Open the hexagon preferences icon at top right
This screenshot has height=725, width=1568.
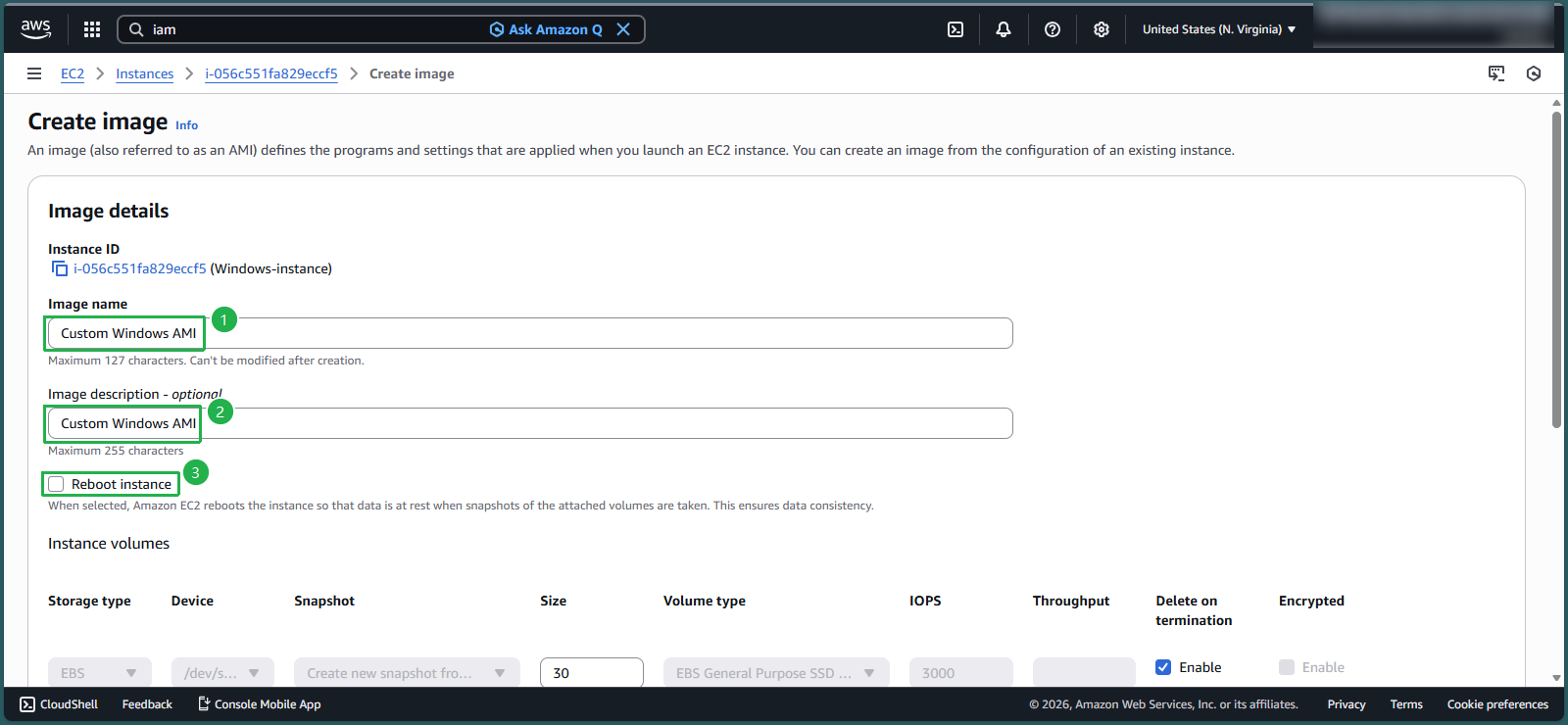(x=1534, y=73)
